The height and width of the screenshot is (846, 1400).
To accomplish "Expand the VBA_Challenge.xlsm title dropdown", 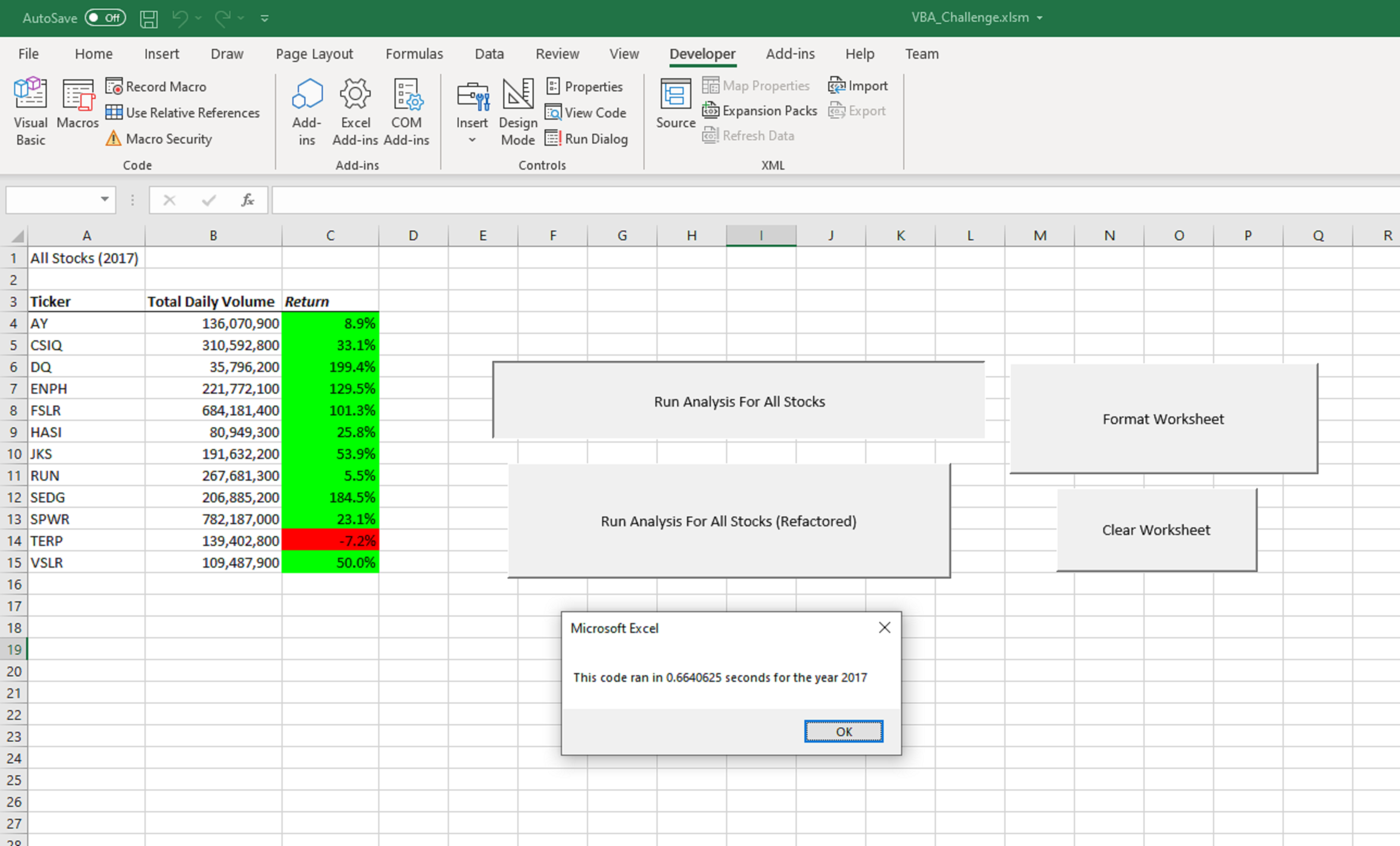I will coord(1040,18).
